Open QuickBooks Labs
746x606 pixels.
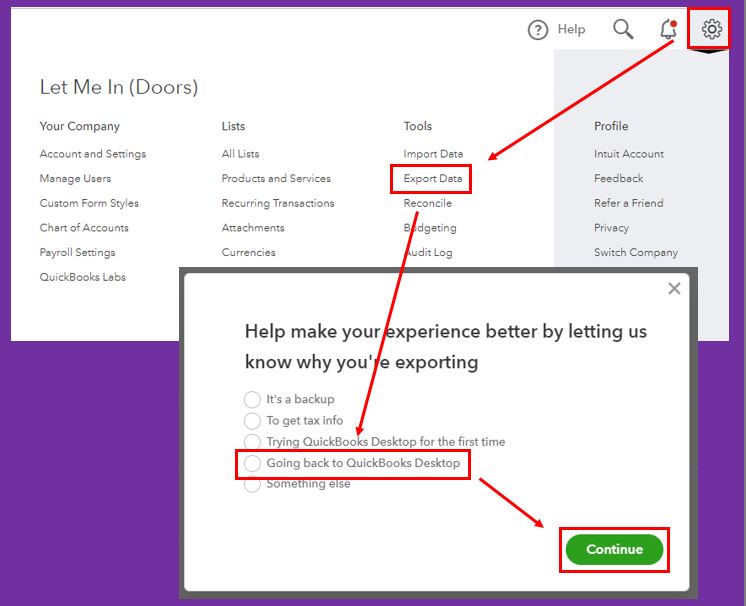pos(83,277)
